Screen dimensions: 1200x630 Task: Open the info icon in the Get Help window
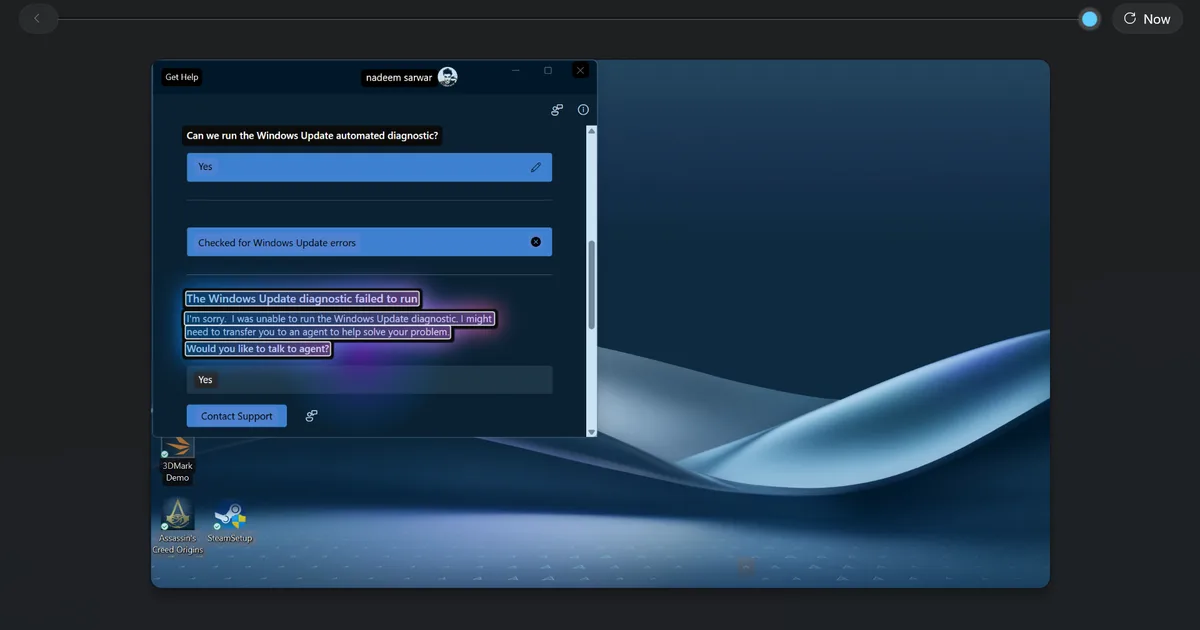583,109
